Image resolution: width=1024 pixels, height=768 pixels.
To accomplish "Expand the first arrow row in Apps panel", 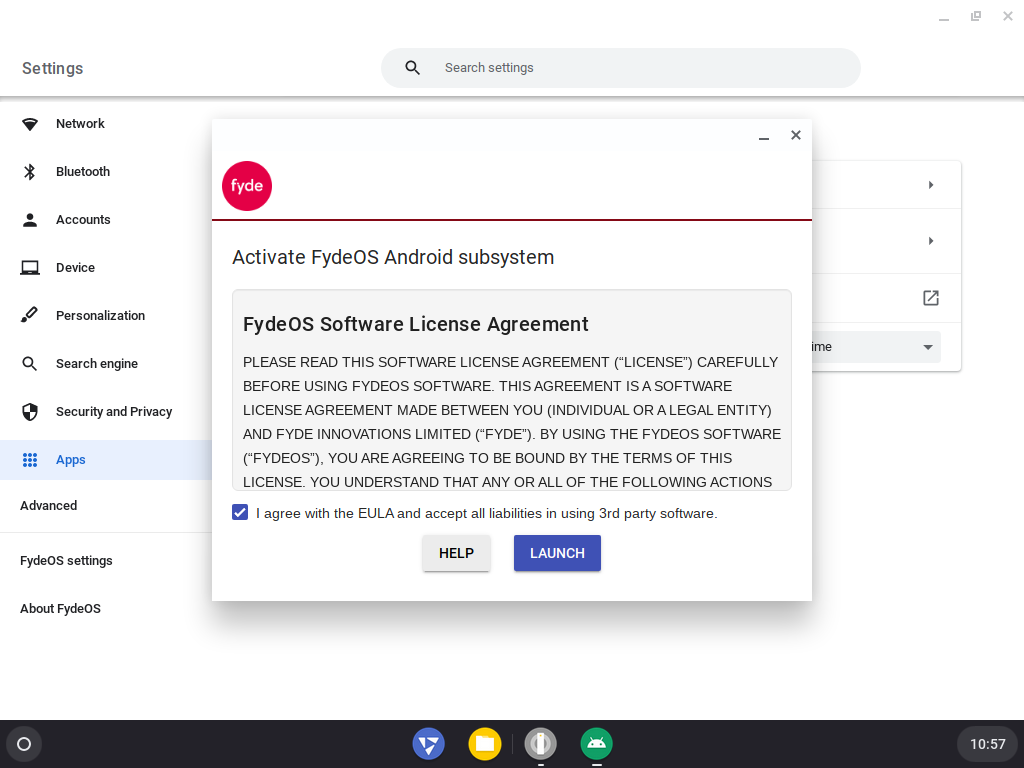I will click(931, 185).
